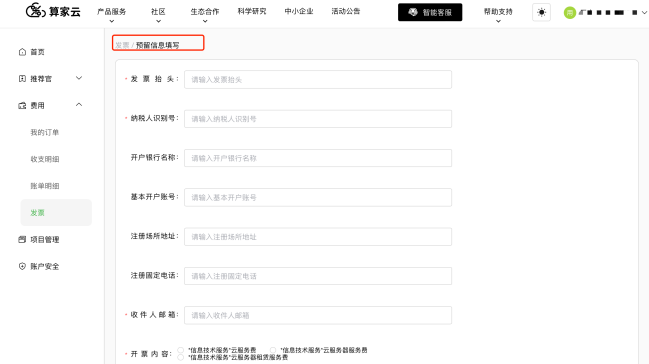Select the "信息技术服务"云服务器租赁服务费 radio option
Viewport: 649px width, 364px height.
point(180,357)
